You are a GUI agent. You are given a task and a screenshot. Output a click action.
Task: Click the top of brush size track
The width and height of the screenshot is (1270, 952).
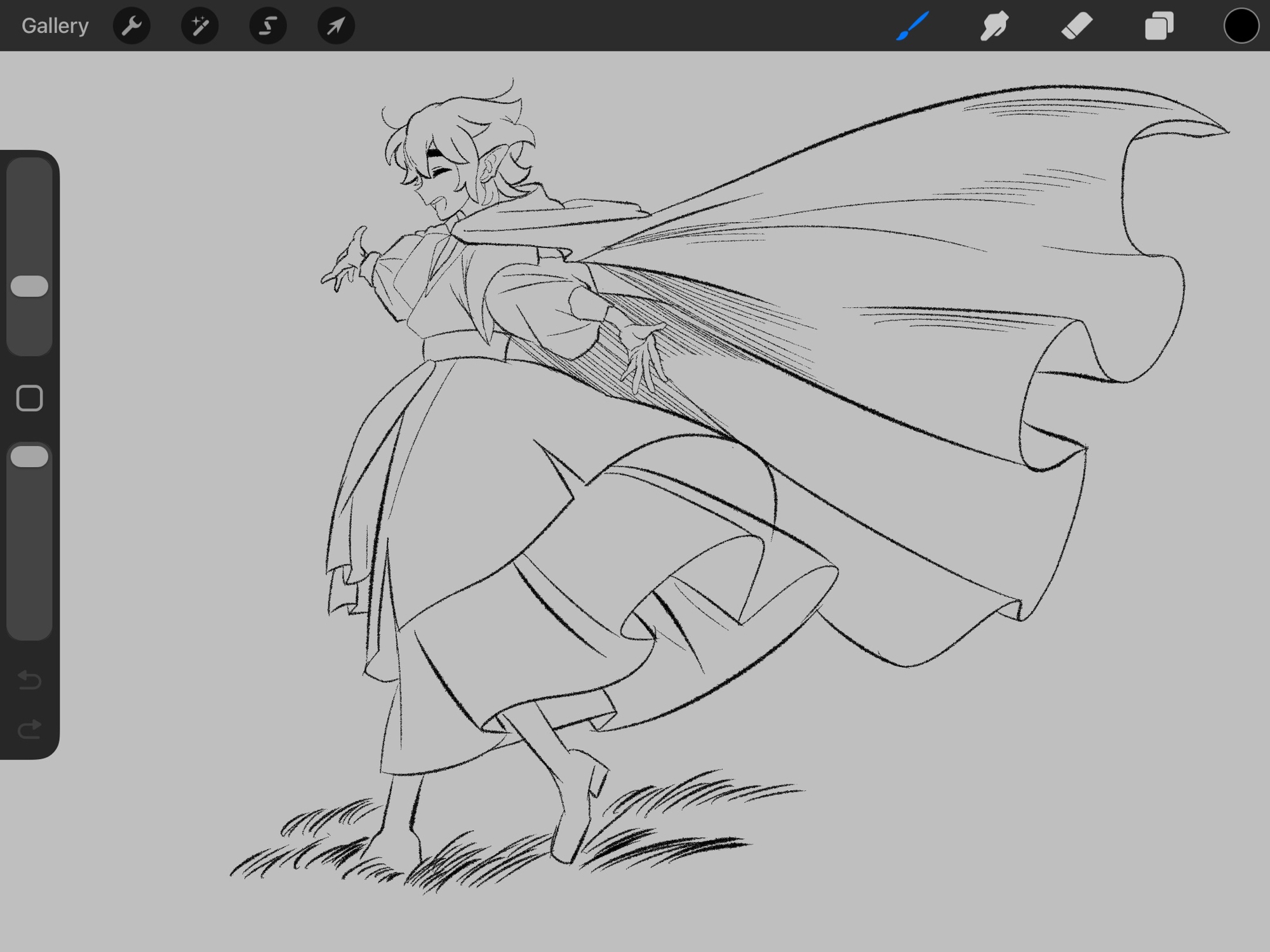coord(30,175)
